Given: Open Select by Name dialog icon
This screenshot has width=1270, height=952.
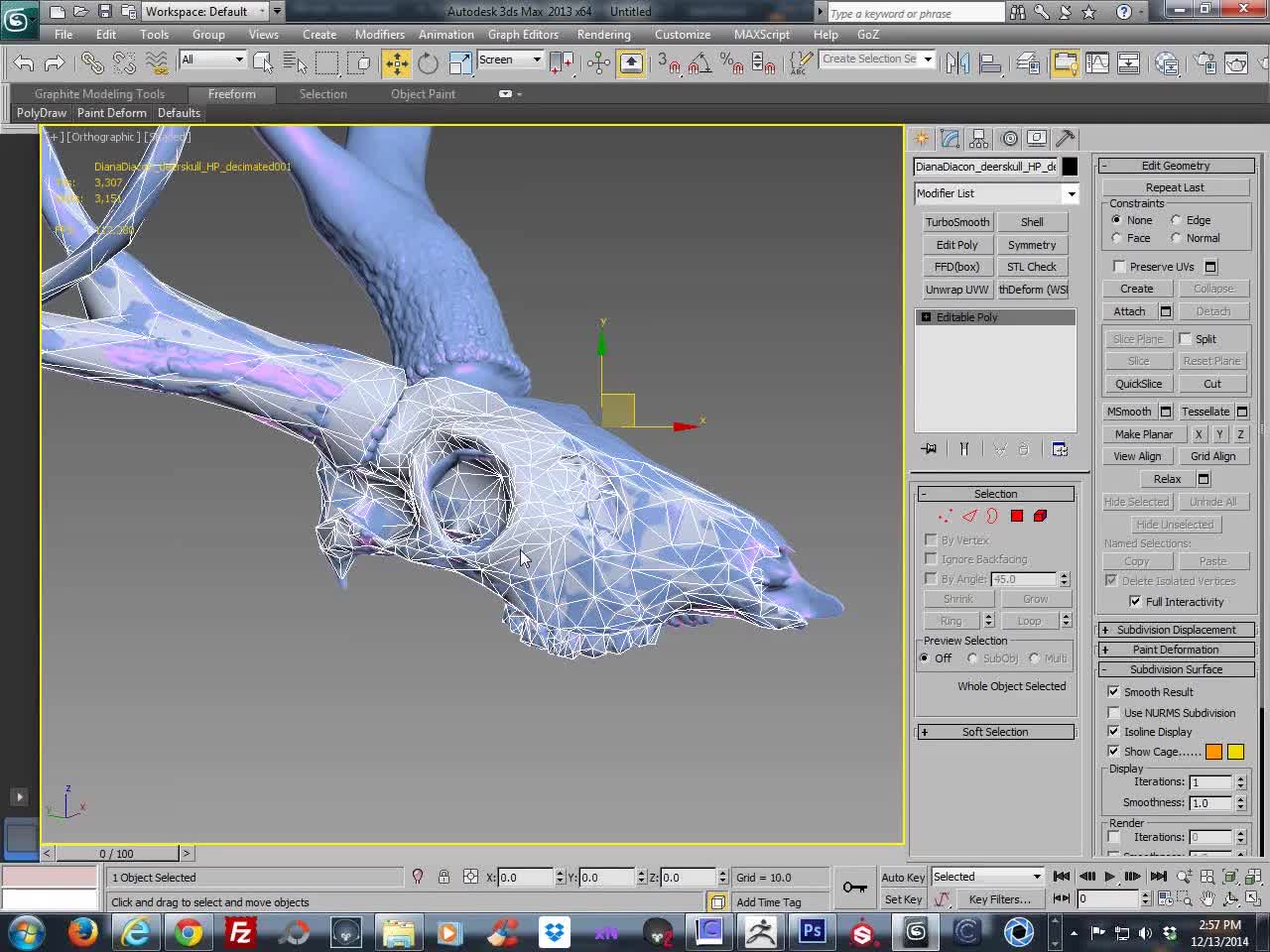Looking at the screenshot, I should pos(295,63).
